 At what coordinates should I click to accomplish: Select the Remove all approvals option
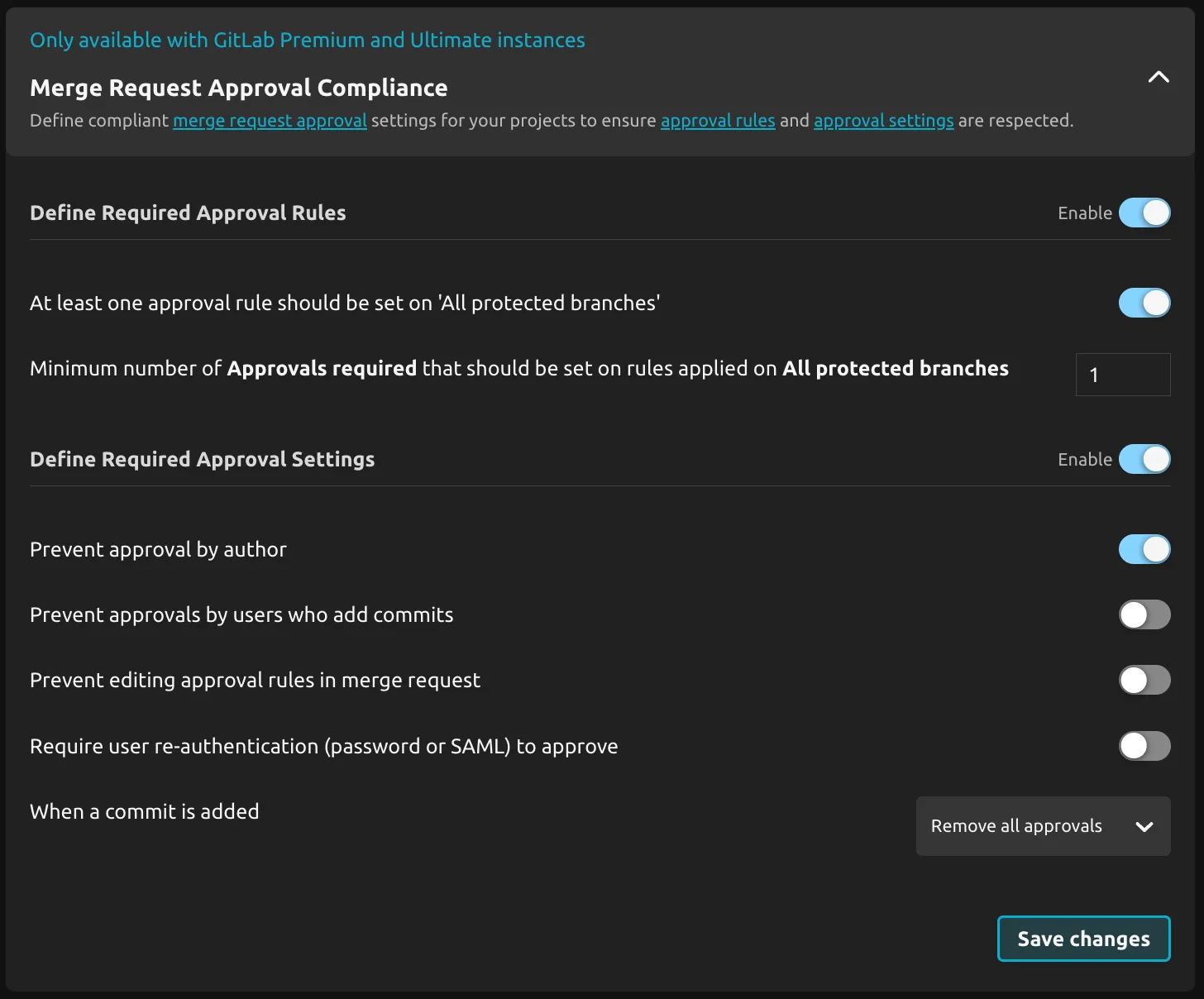1015,826
